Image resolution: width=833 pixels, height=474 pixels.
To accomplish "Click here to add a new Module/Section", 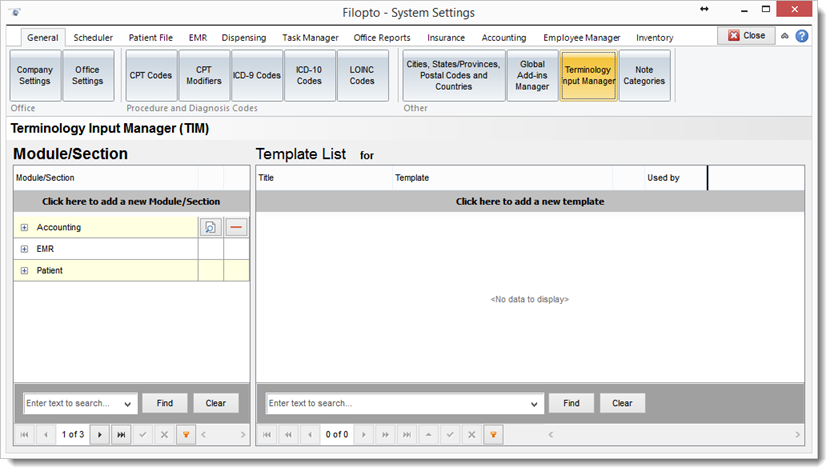I will pyautogui.click(x=131, y=201).
